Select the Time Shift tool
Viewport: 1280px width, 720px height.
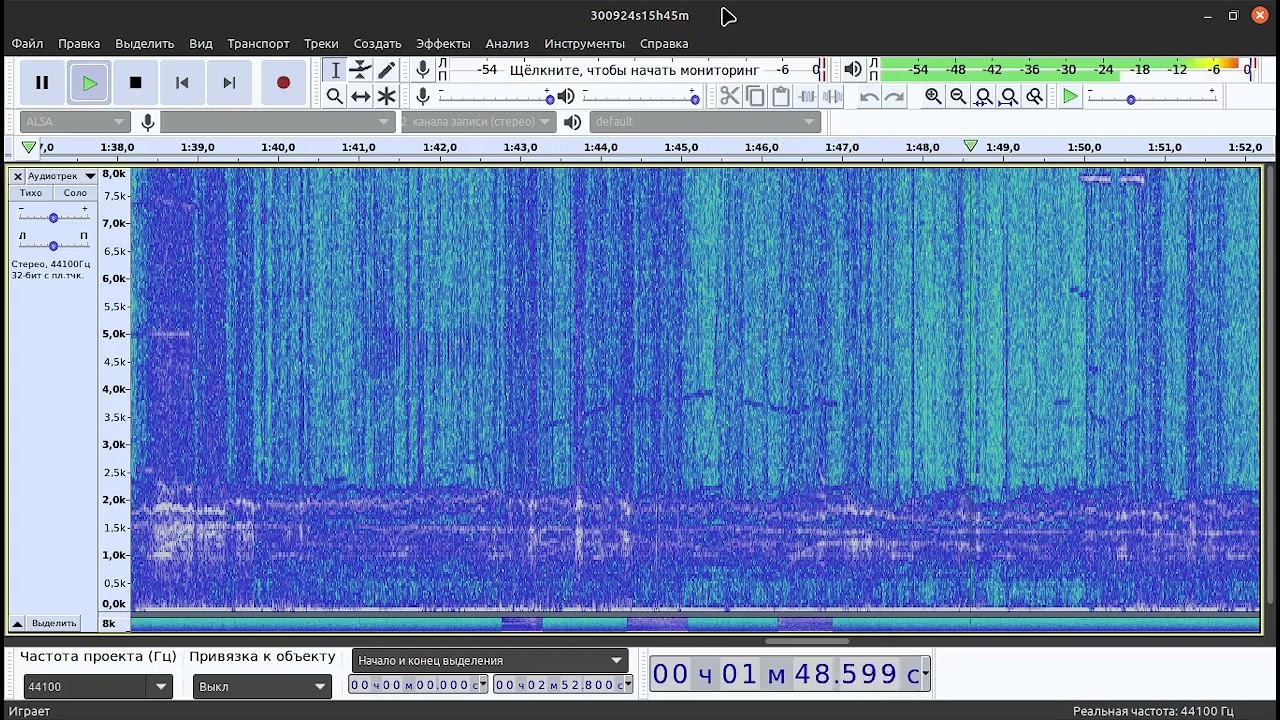(x=360, y=96)
